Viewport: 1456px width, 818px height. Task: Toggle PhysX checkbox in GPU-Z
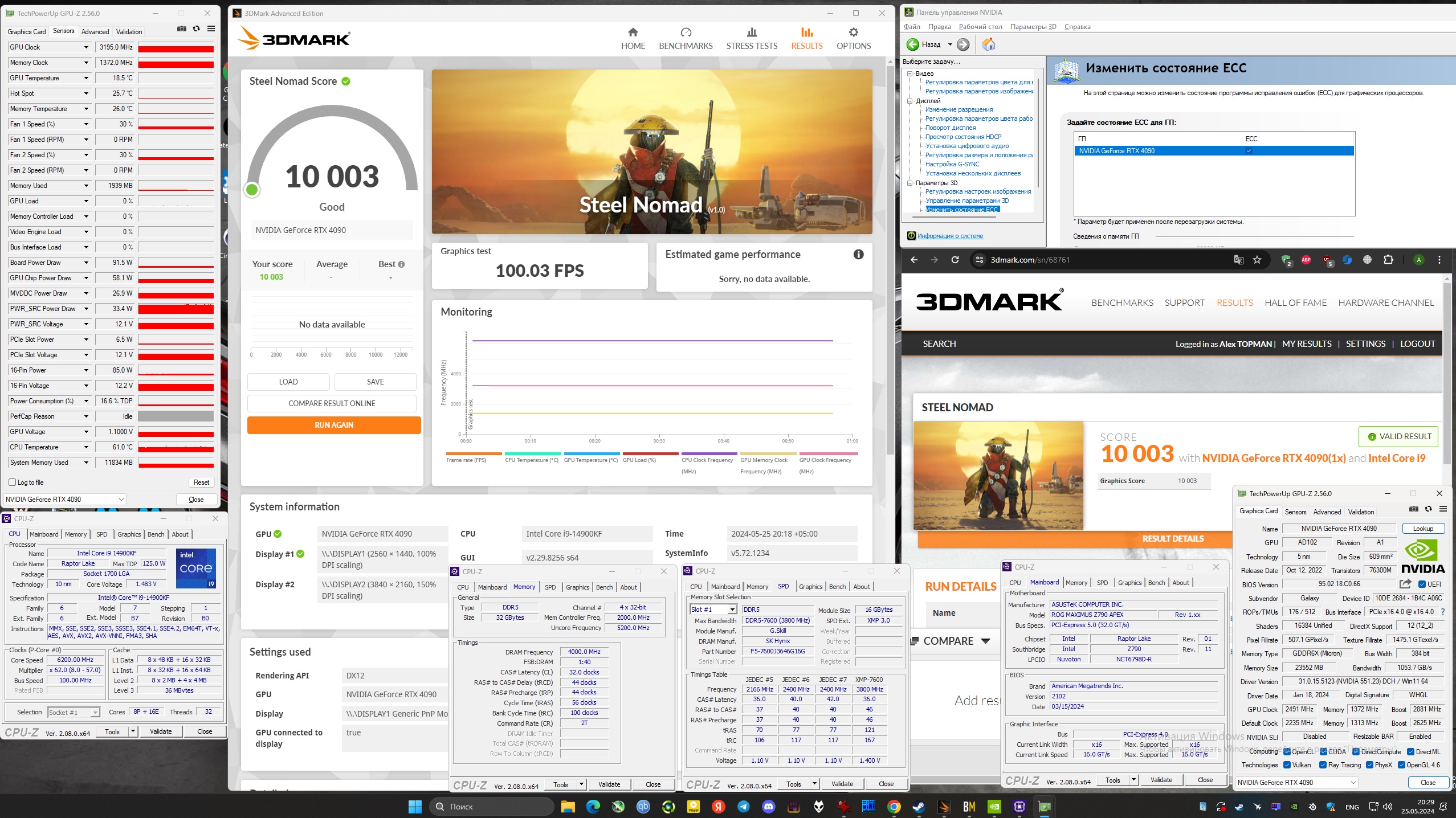[x=1369, y=765]
